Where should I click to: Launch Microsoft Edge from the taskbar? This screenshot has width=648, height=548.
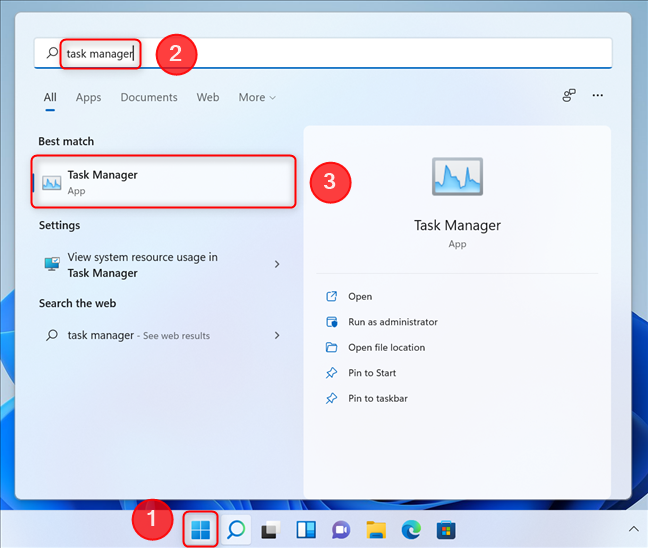click(411, 529)
